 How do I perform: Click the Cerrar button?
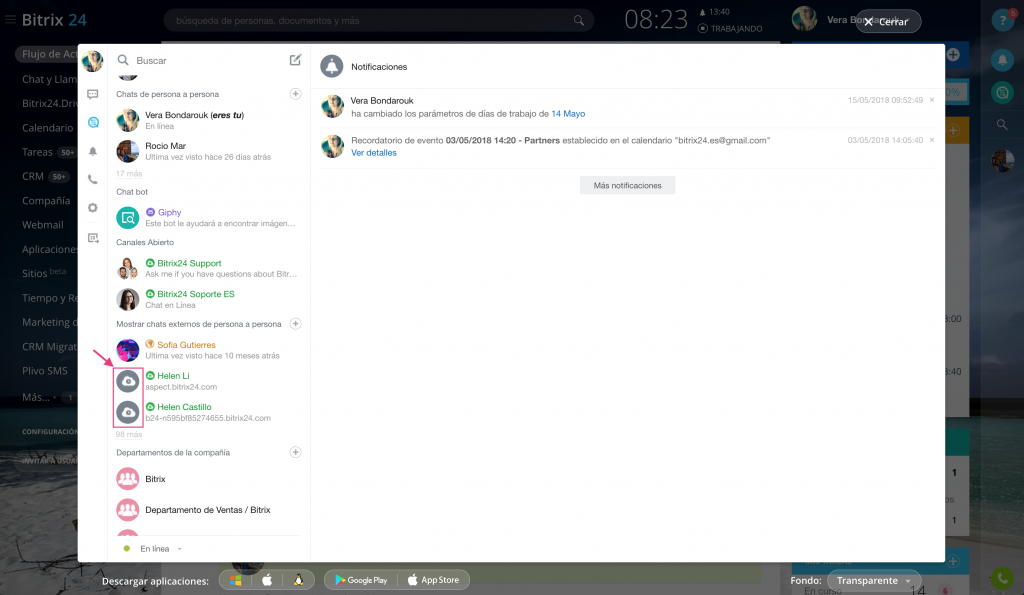[x=888, y=22]
